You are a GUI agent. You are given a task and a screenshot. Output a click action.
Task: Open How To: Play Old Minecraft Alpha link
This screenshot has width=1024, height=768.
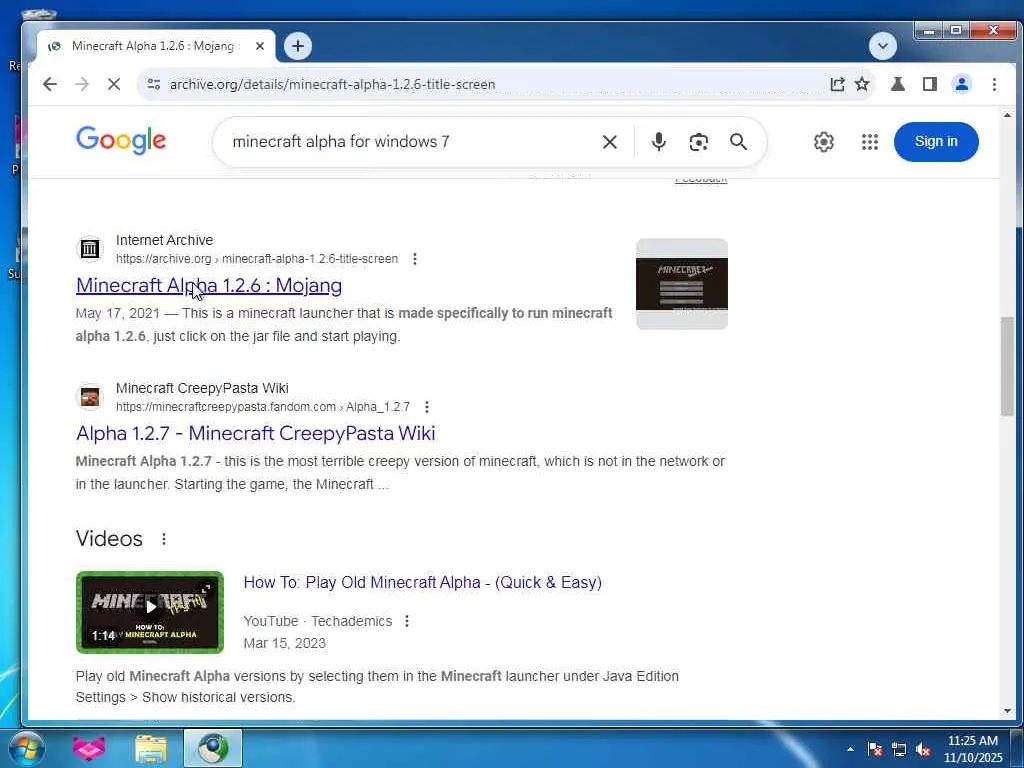coord(423,583)
